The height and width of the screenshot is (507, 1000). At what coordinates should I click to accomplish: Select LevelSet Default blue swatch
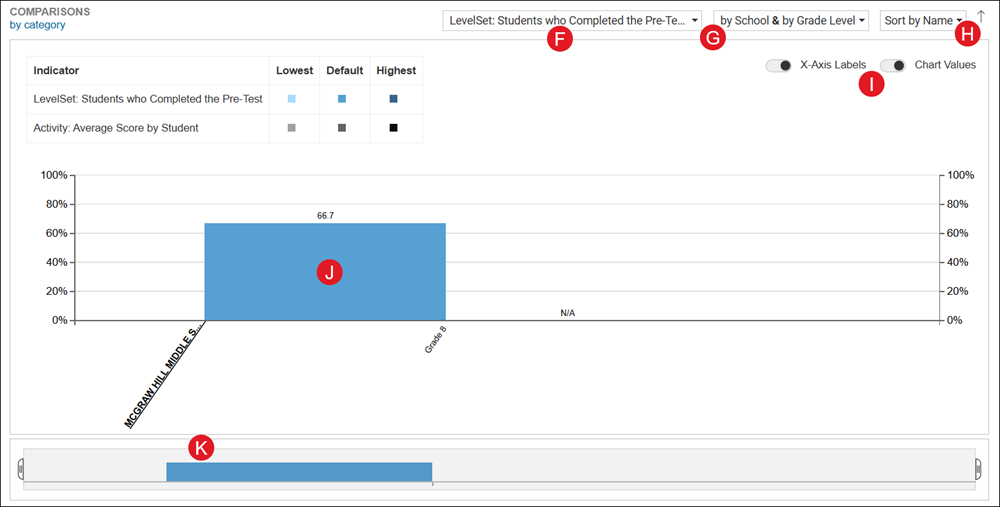click(342, 99)
